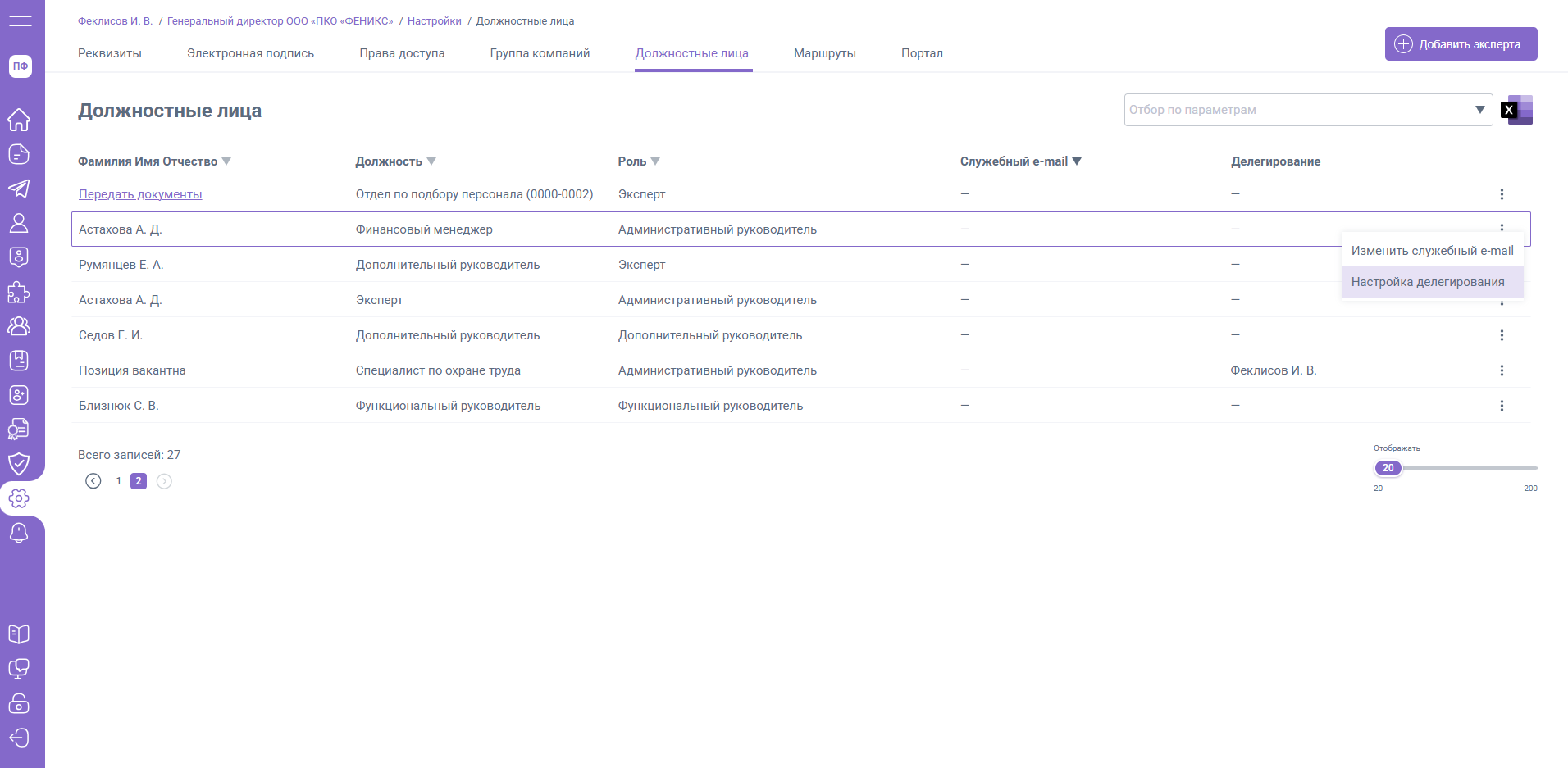Click the Отдел по подбору персонала (0000-0002) cell
The width and height of the screenshot is (1568, 768).
(x=474, y=194)
